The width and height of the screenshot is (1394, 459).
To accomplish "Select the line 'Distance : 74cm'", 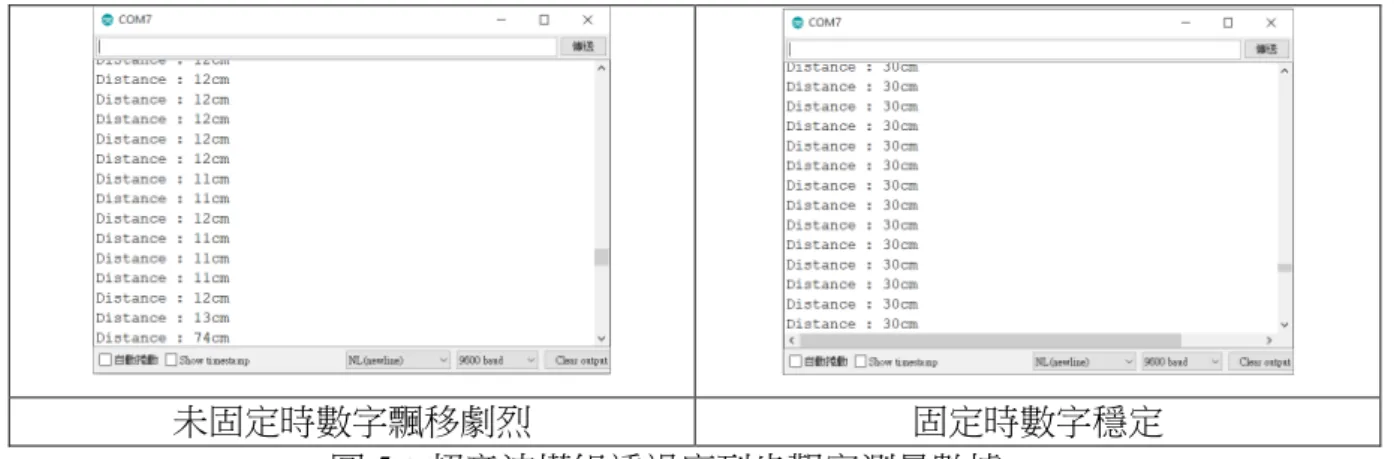I will pos(162,337).
